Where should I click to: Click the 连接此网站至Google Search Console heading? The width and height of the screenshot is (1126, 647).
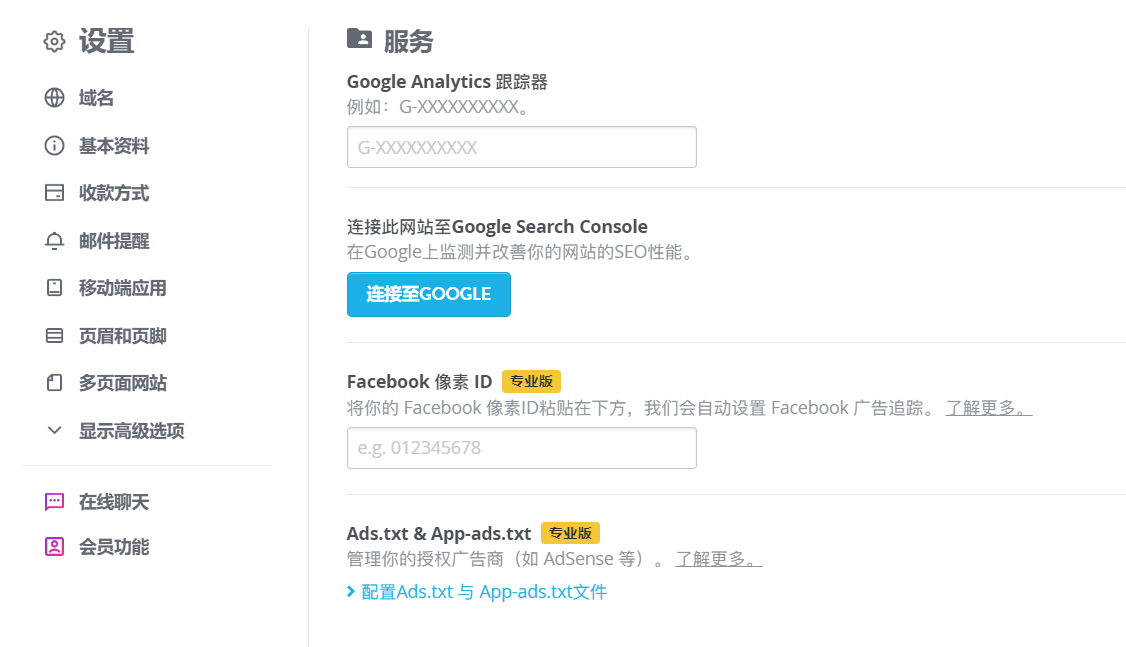[x=497, y=227]
